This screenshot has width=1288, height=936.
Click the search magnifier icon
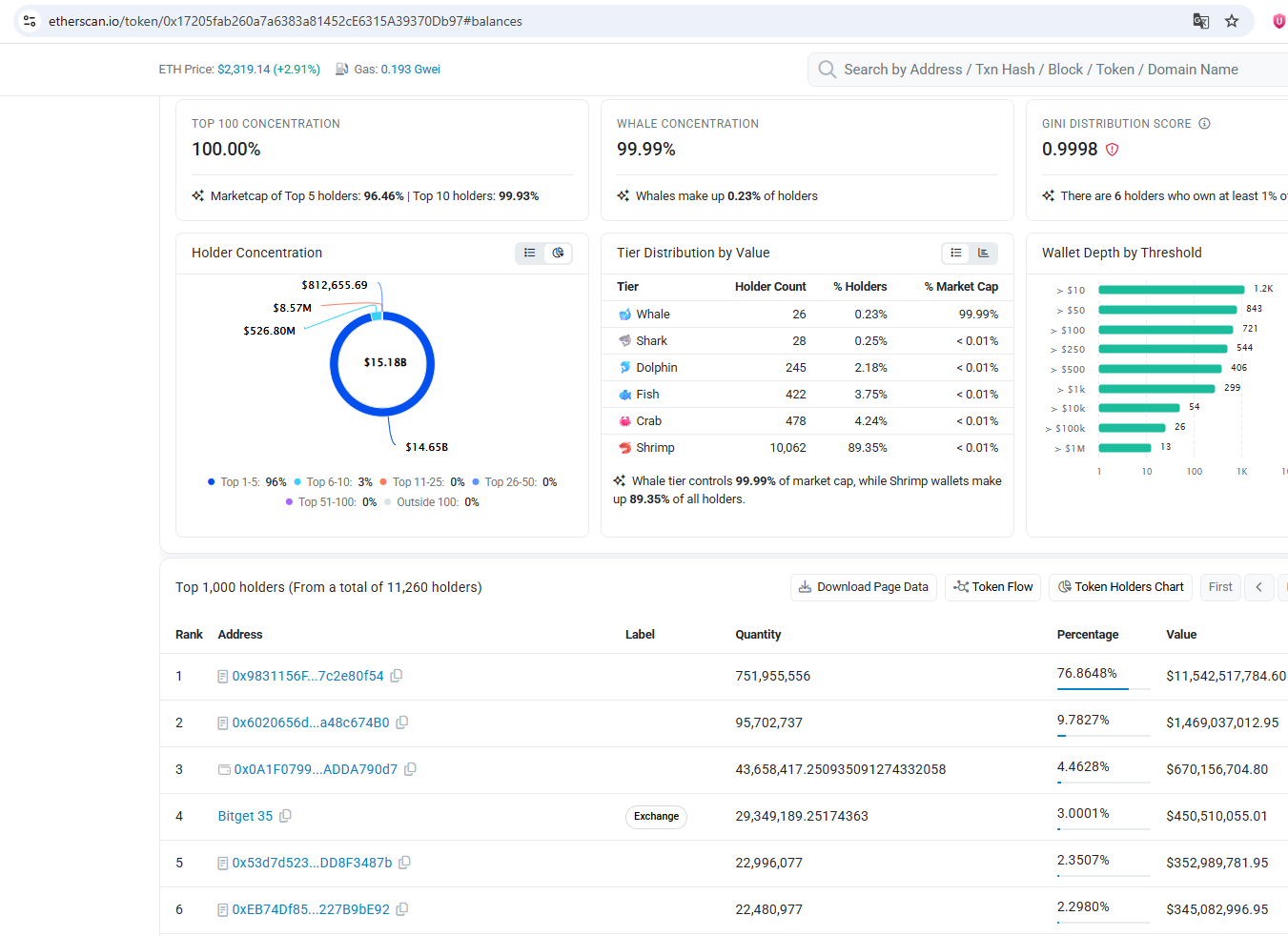click(827, 70)
